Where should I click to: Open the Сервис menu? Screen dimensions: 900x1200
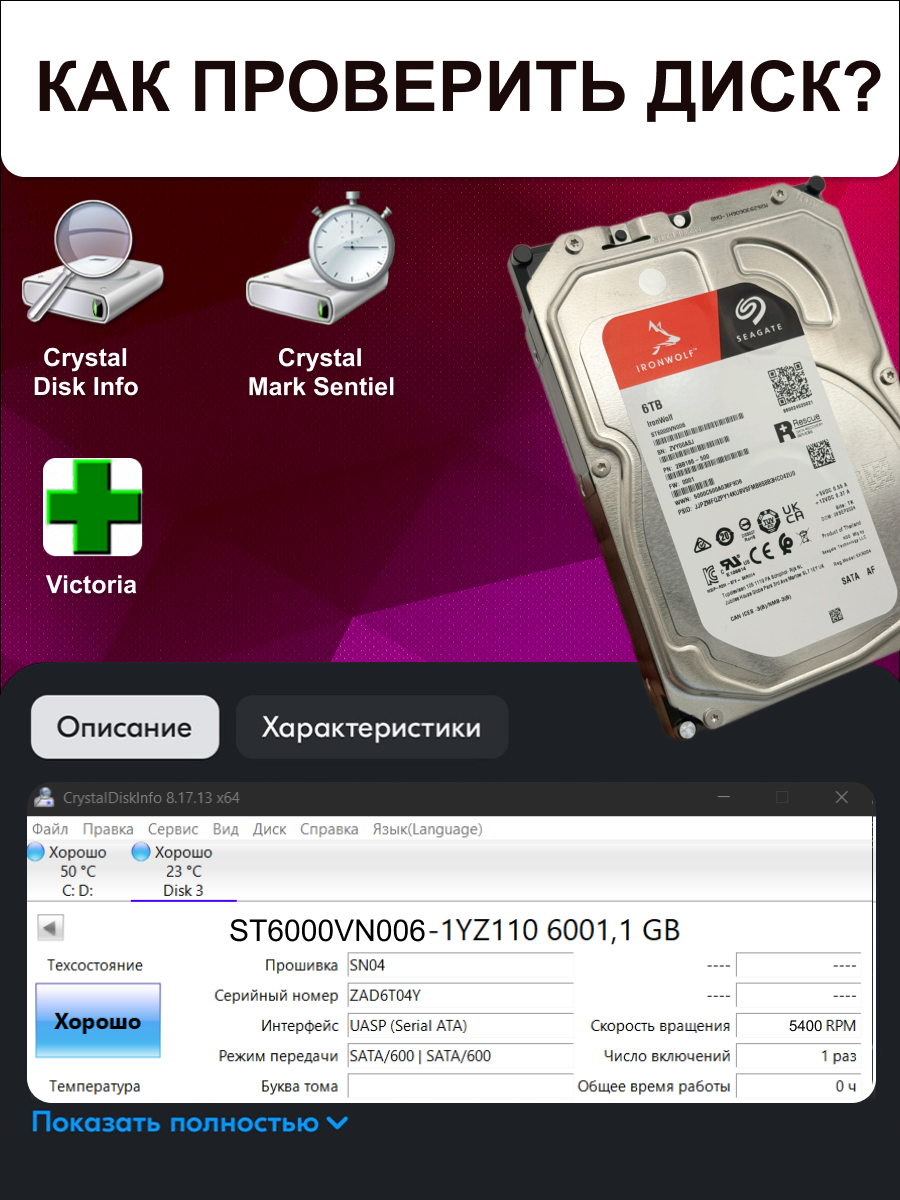pyautogui.click(x=173, y=829)
